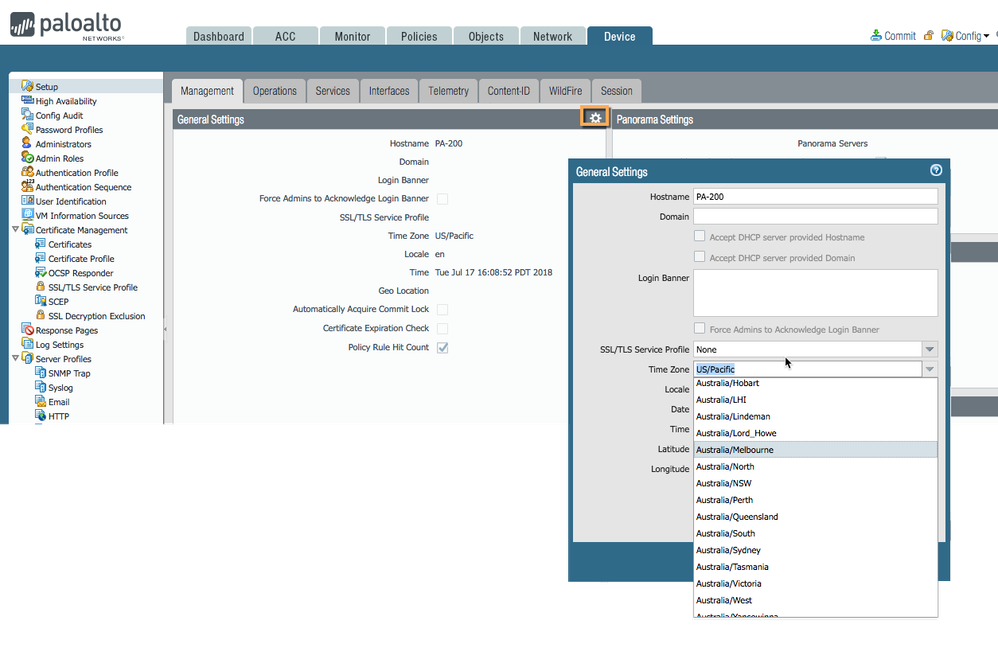Click Response Pages icon in sidebar
This screenshot has width=998, height=648.
tap(27, 329)
